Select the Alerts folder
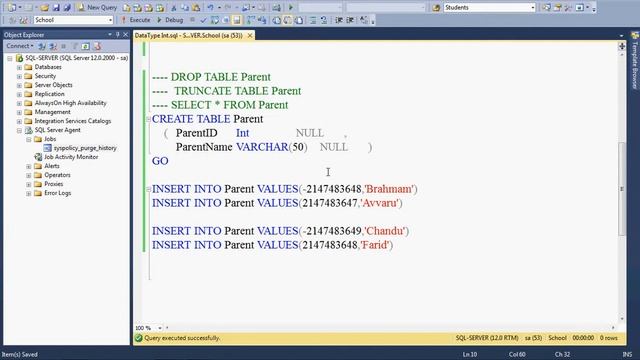 pyautogui.click(x=51, y=166)
